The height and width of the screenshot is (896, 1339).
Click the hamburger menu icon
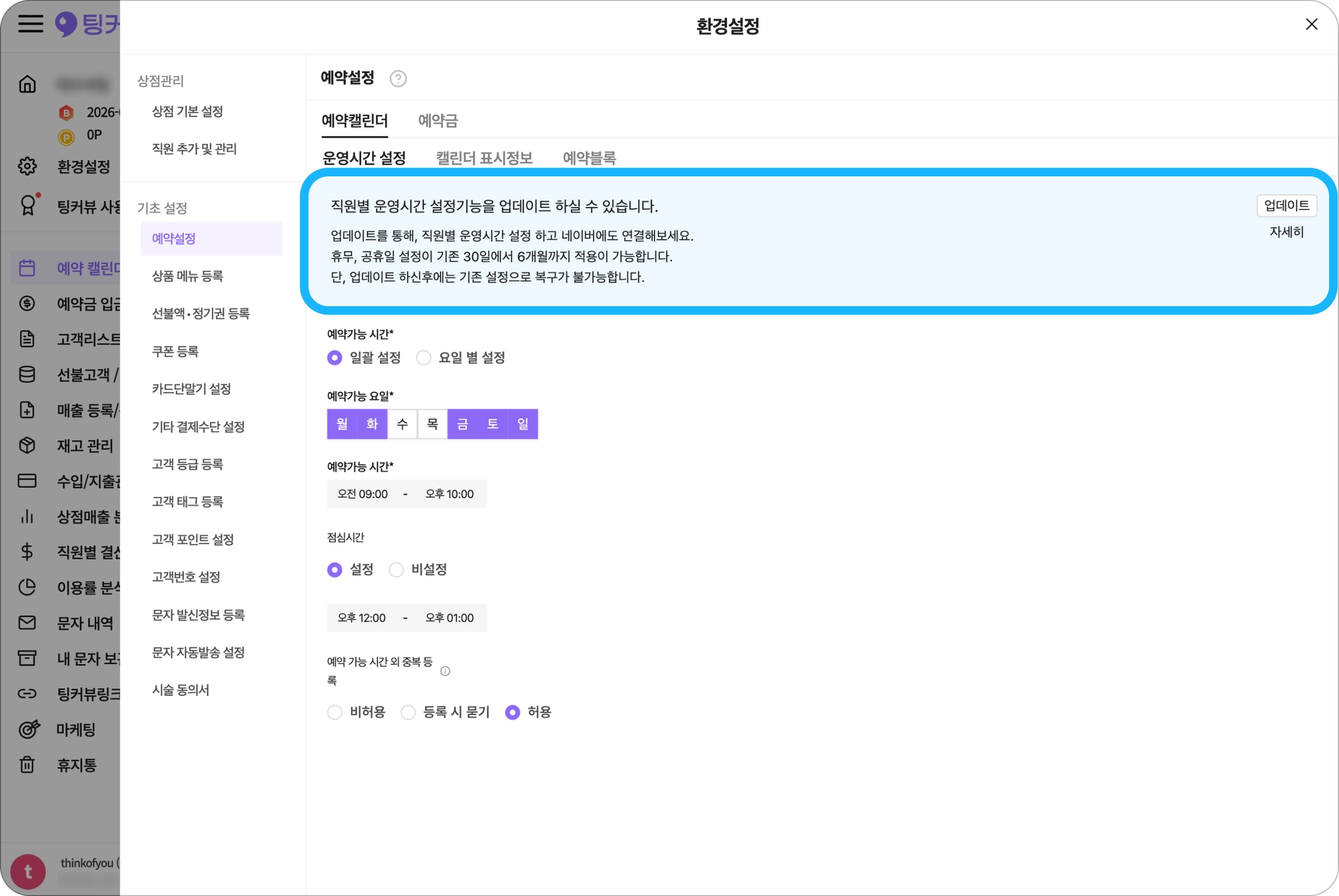pos(30,24)
